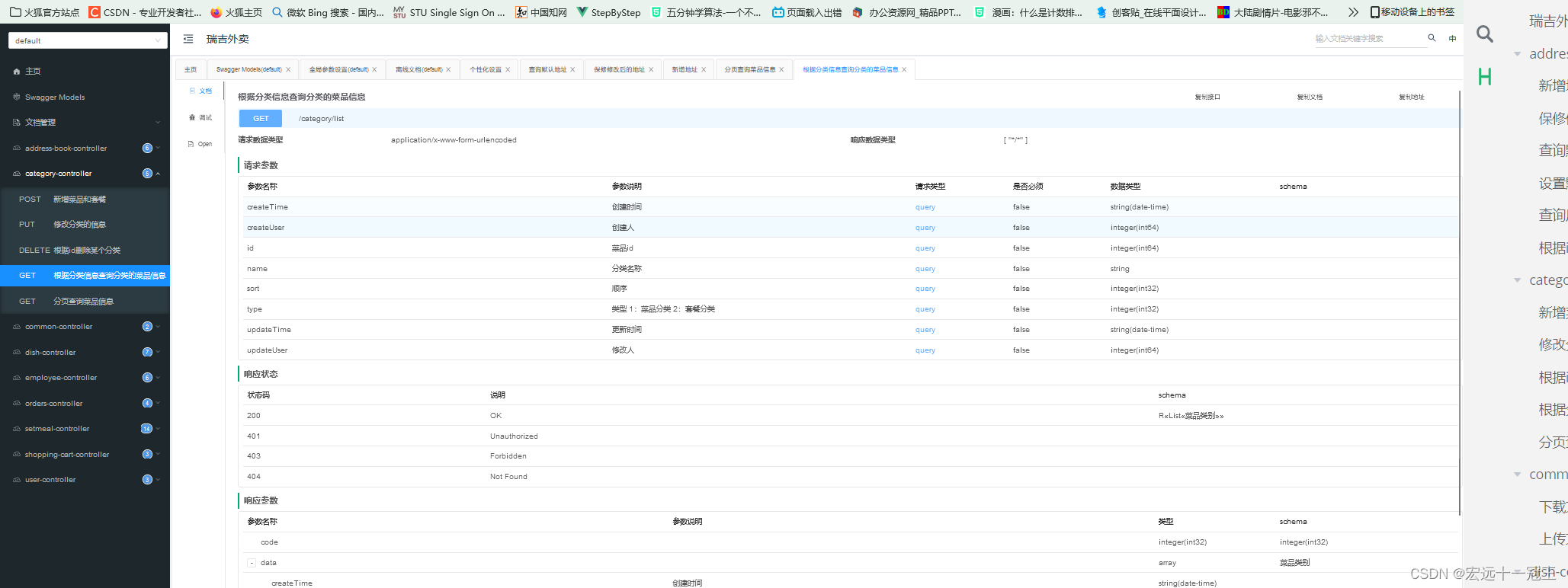Close the active 根据分类信息查询分类的菜品信息 tab
This screenshot has width=1568, height=588.
click(x=904, y=70)
